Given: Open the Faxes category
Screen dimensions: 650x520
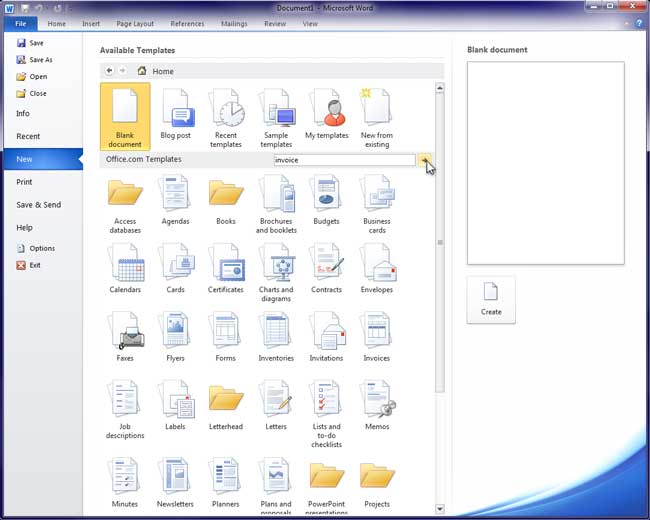Looking at the screenshot, I should (125, 337).
